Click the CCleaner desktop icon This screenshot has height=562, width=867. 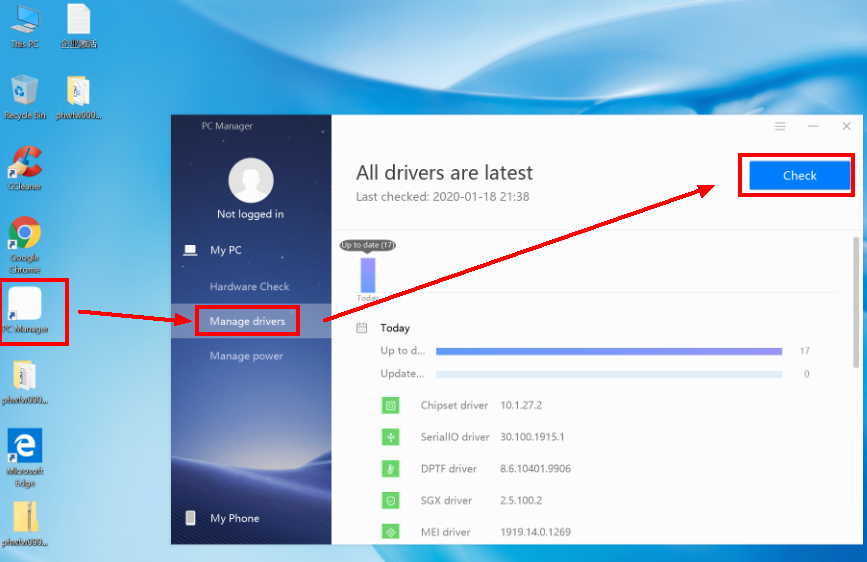pos(24,162)
